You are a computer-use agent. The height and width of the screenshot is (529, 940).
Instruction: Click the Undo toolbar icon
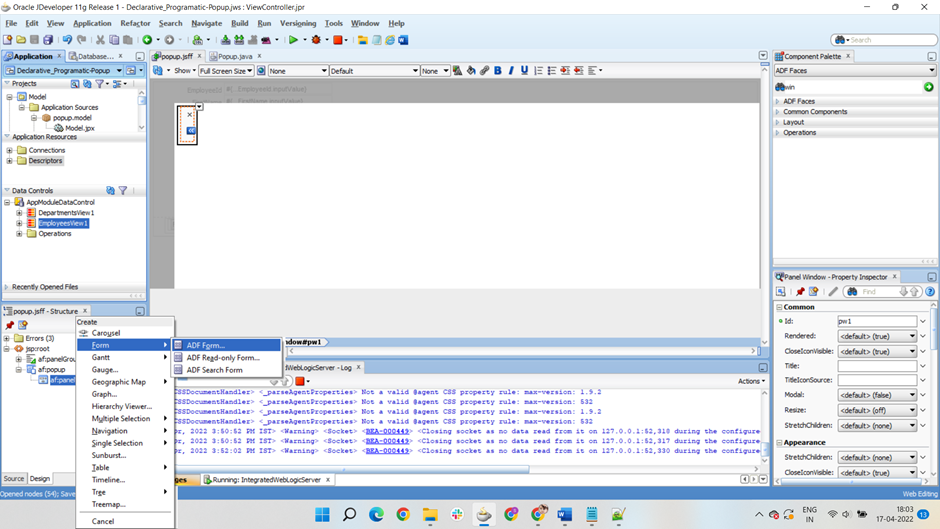pyautogui.click(x=67, y=40)
